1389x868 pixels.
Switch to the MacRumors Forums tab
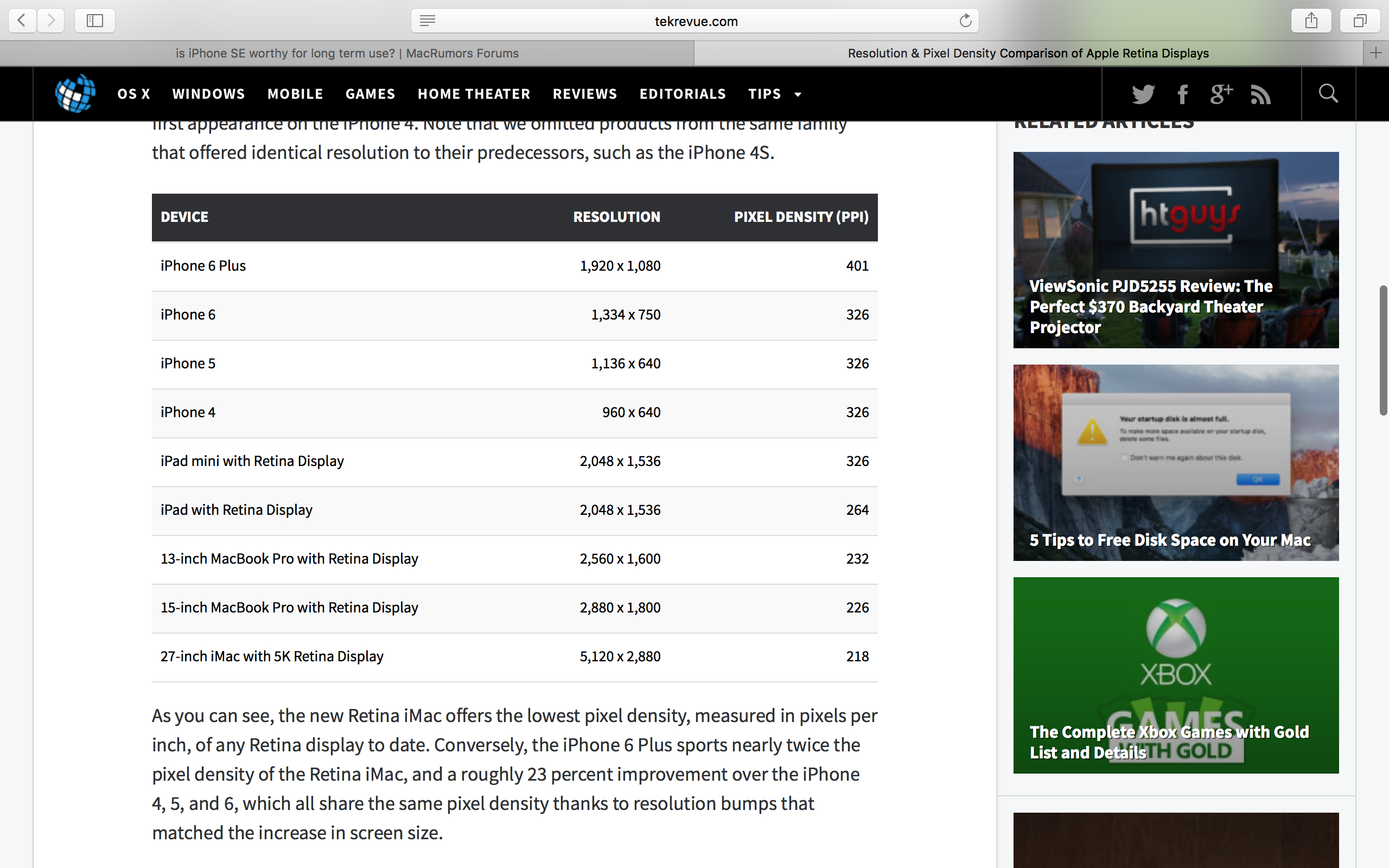click(x=347, y=53)
